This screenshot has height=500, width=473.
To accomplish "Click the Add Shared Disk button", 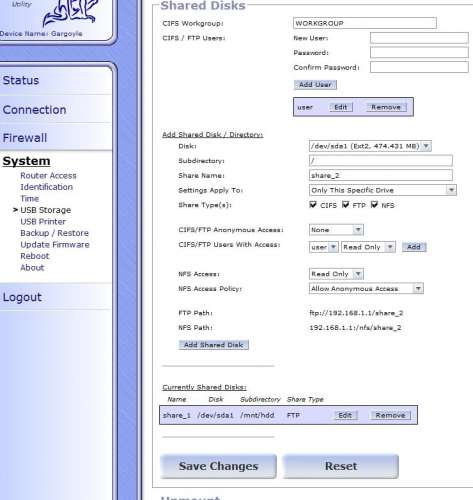I will pos(214,345).
